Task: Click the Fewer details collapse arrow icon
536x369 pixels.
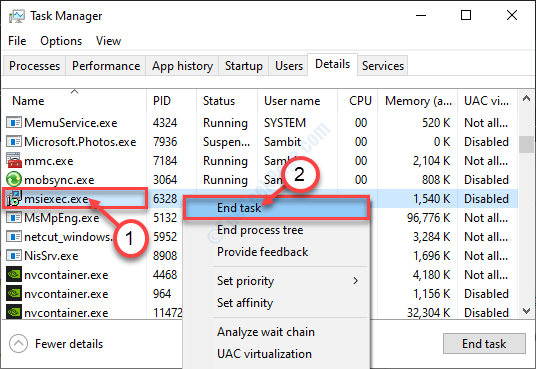Action: pyautogui.click(x=18, y=343)
